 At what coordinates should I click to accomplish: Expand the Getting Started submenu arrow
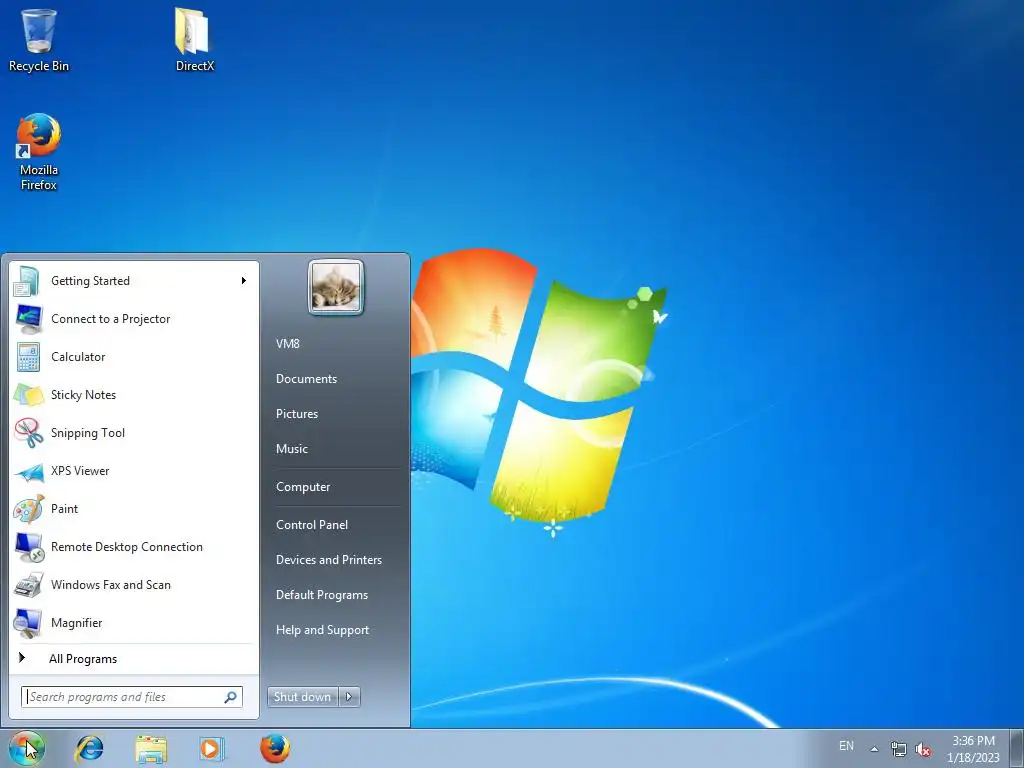244,281
